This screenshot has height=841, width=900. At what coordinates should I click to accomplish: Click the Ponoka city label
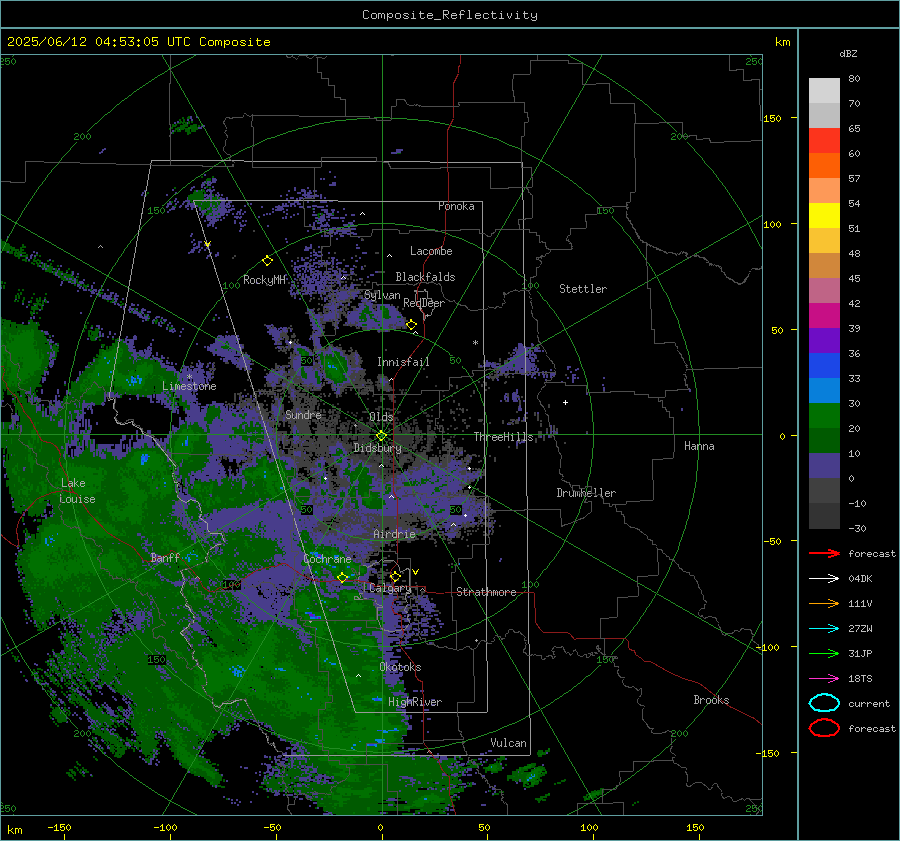(x=456, y=206)
